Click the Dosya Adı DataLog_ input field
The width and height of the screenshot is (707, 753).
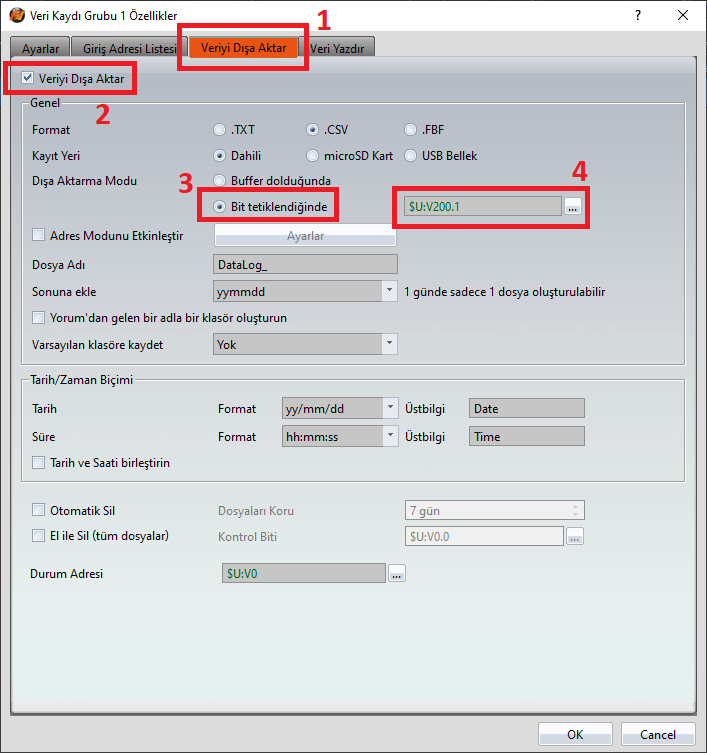click(306, 264)
